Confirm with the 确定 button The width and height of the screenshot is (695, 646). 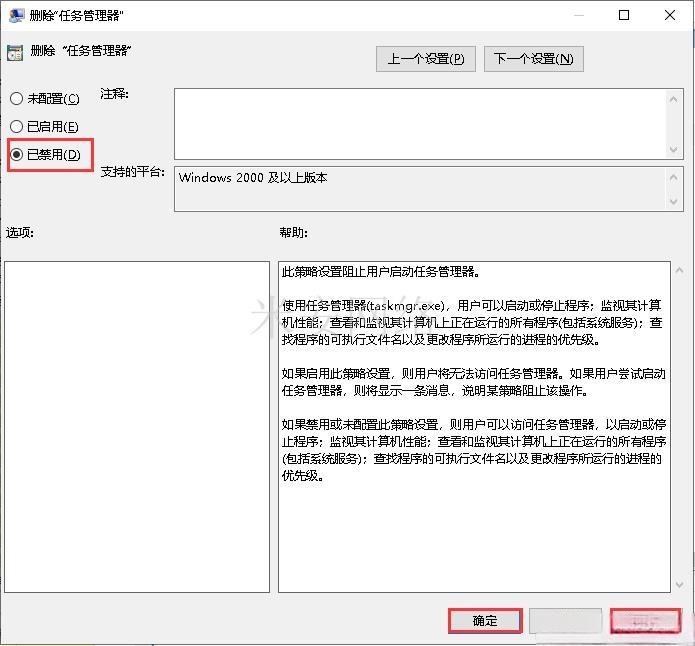point(485,621)
